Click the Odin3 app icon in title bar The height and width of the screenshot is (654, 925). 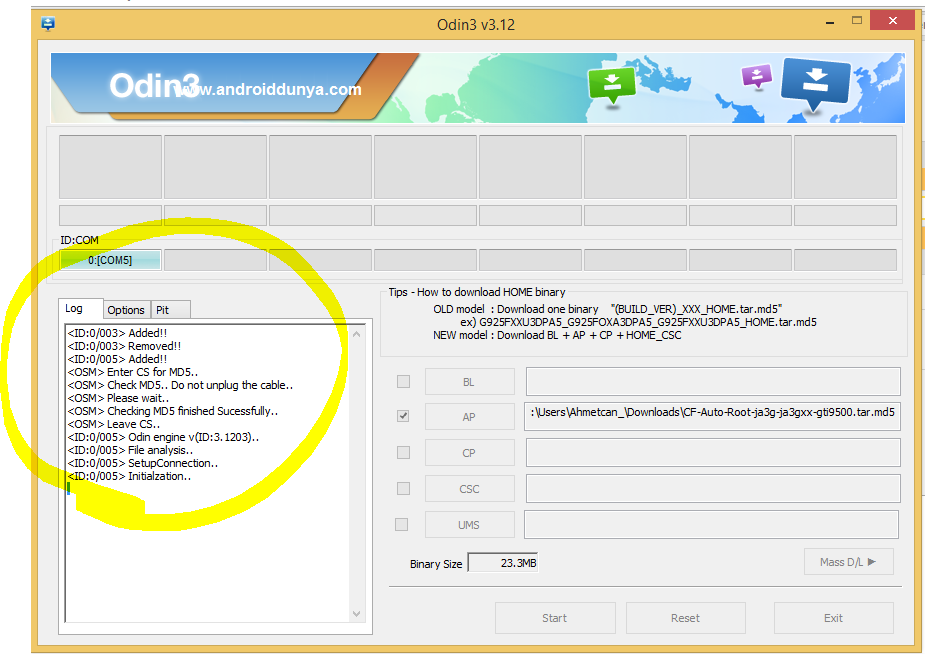(x=48, y=24)
